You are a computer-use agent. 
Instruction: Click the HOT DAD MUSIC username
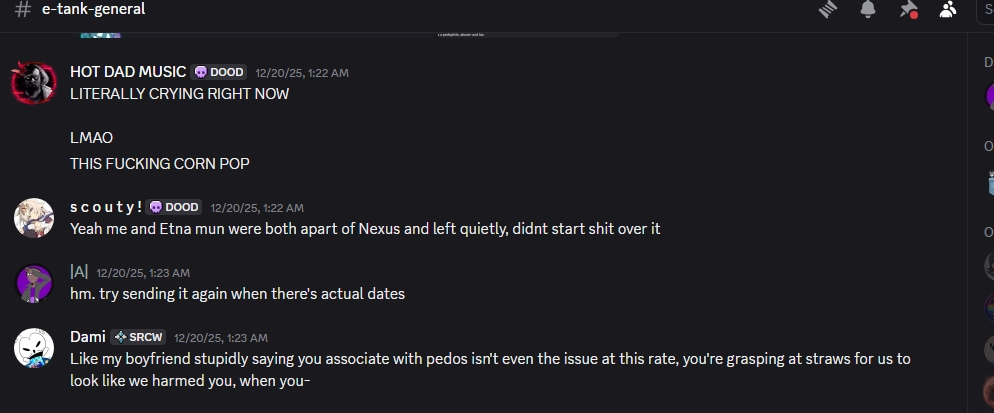(x=128, y=72)
